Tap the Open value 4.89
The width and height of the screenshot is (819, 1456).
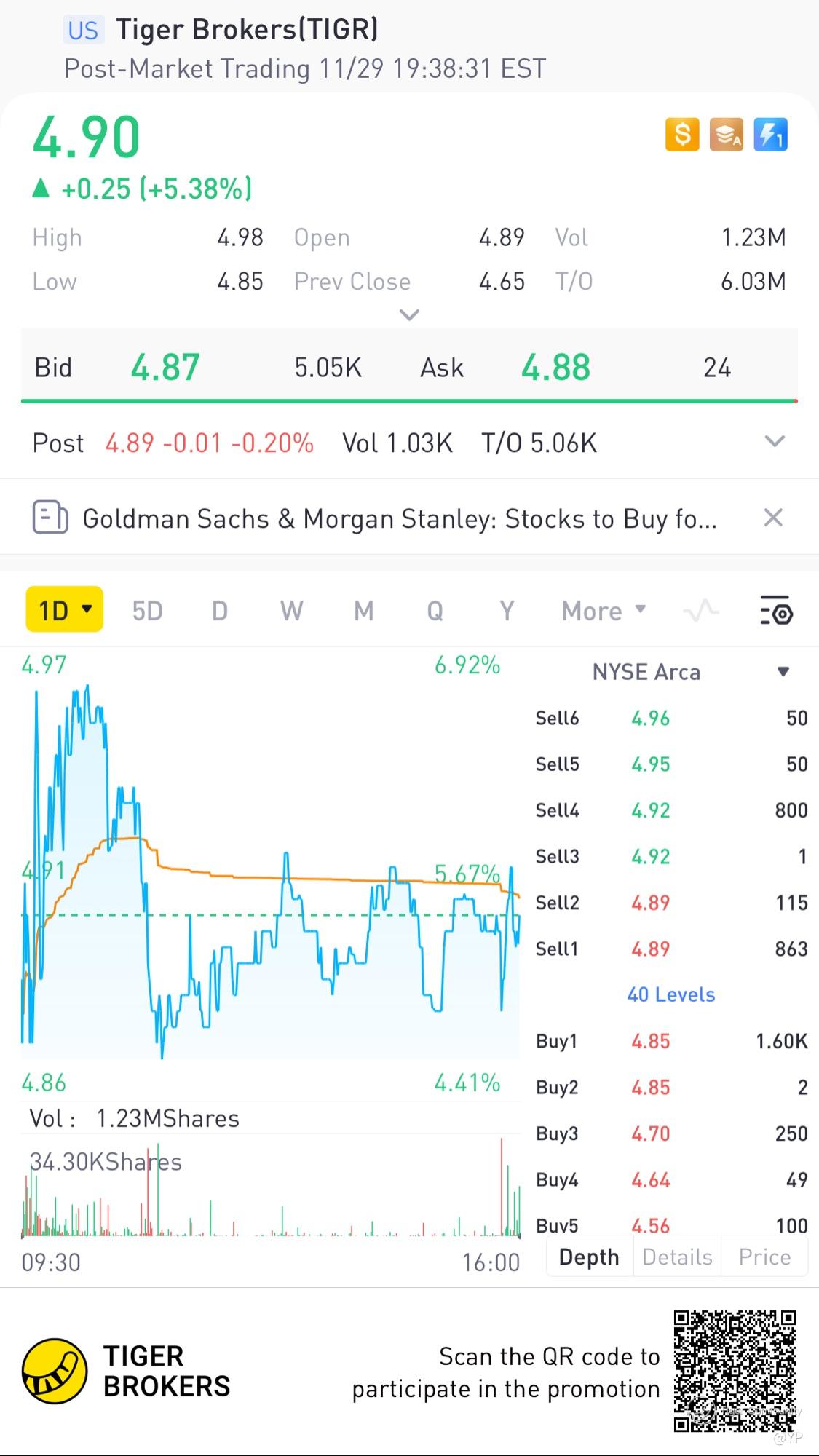point(502,237)
